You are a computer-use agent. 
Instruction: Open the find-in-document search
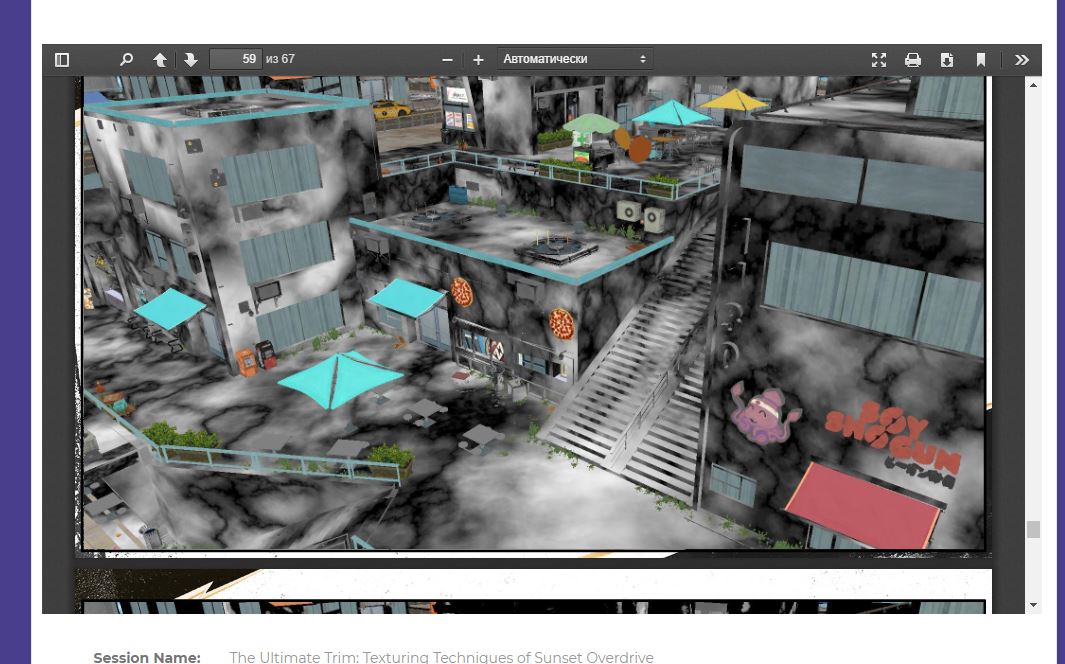click(126, 60)
